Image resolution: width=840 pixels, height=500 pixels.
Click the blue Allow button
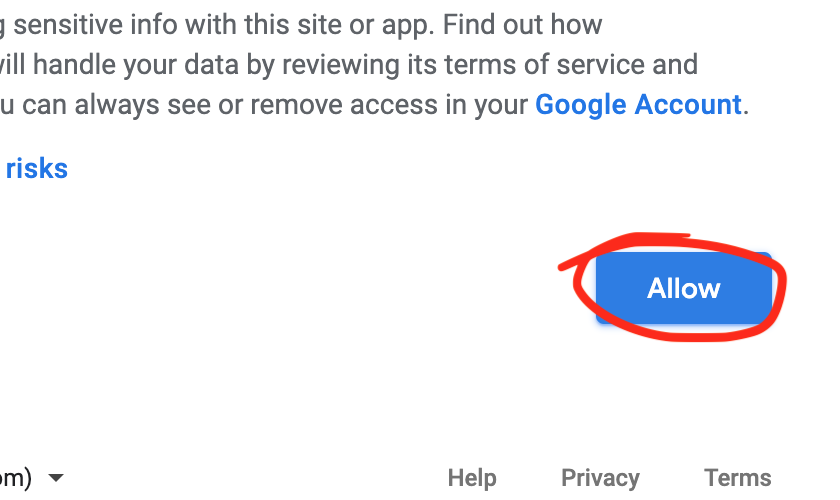coord(684,288)
